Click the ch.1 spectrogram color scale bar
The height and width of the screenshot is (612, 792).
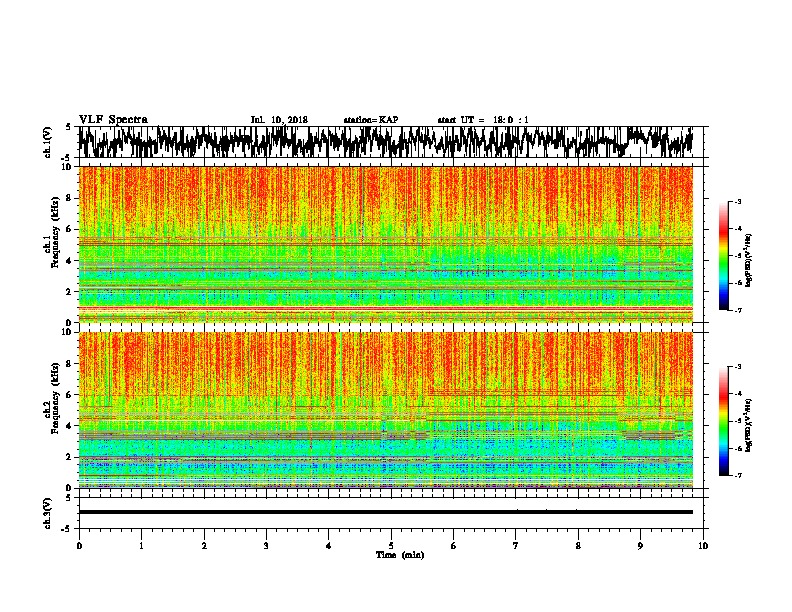click(723, 256)
